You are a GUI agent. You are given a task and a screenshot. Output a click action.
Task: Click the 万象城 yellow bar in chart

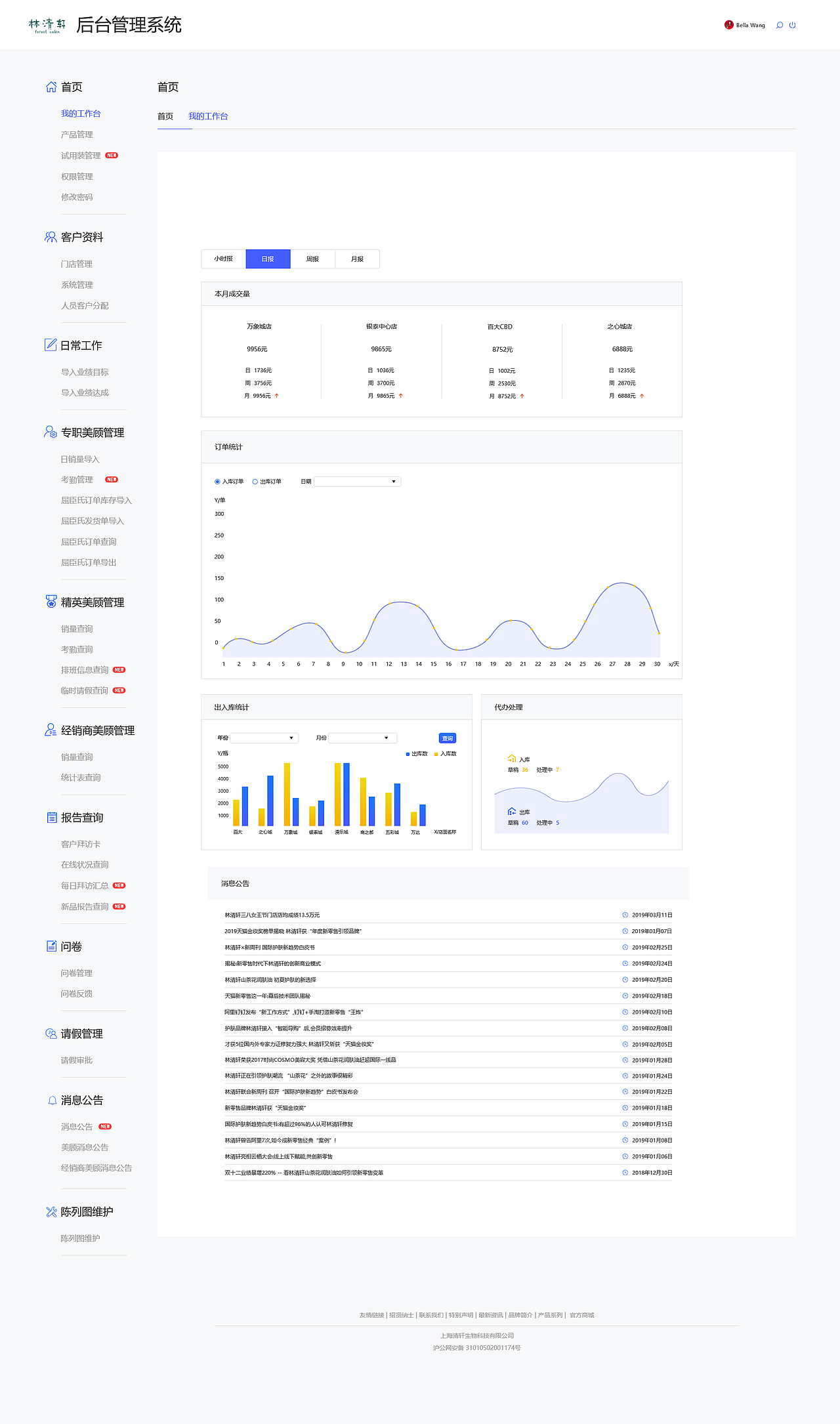coord(287,794)
